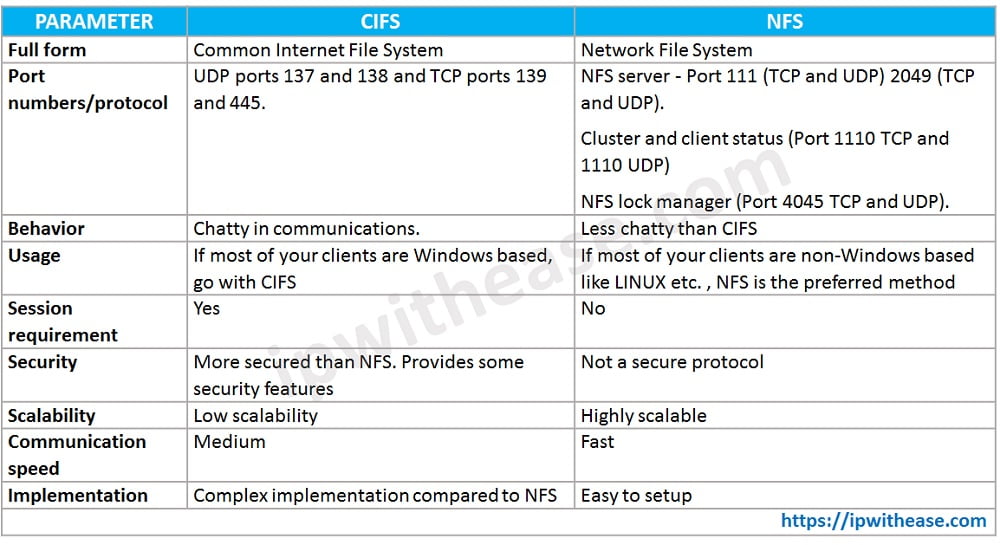
Task: Click the Common Internet File System cell
Action: click(x=317, y=49)
